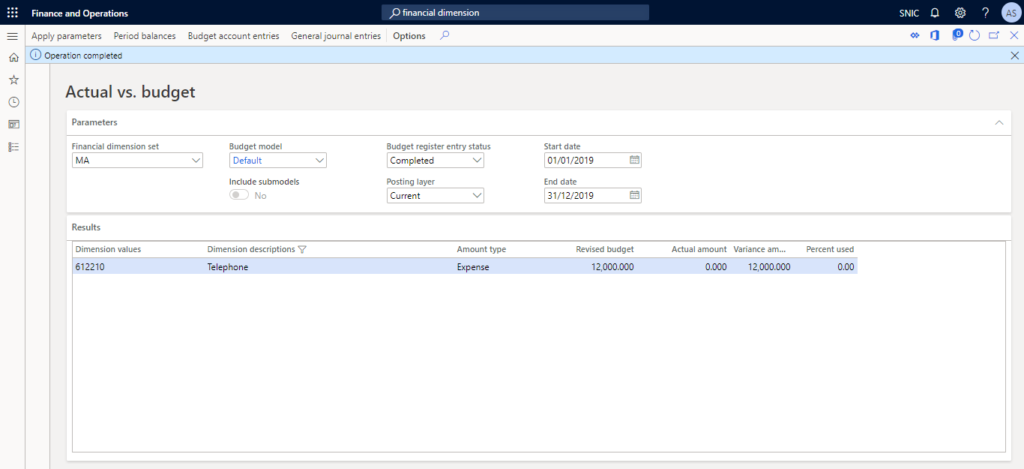1024x469 pixels.
Task: Open the Options menu tab
Action: 409,36
